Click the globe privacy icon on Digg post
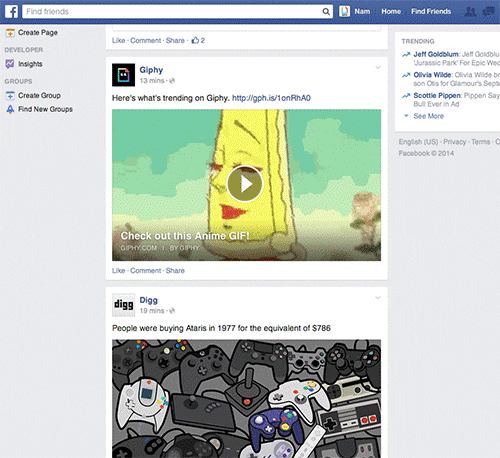500x458 pixels. click(x=172, y=311)
